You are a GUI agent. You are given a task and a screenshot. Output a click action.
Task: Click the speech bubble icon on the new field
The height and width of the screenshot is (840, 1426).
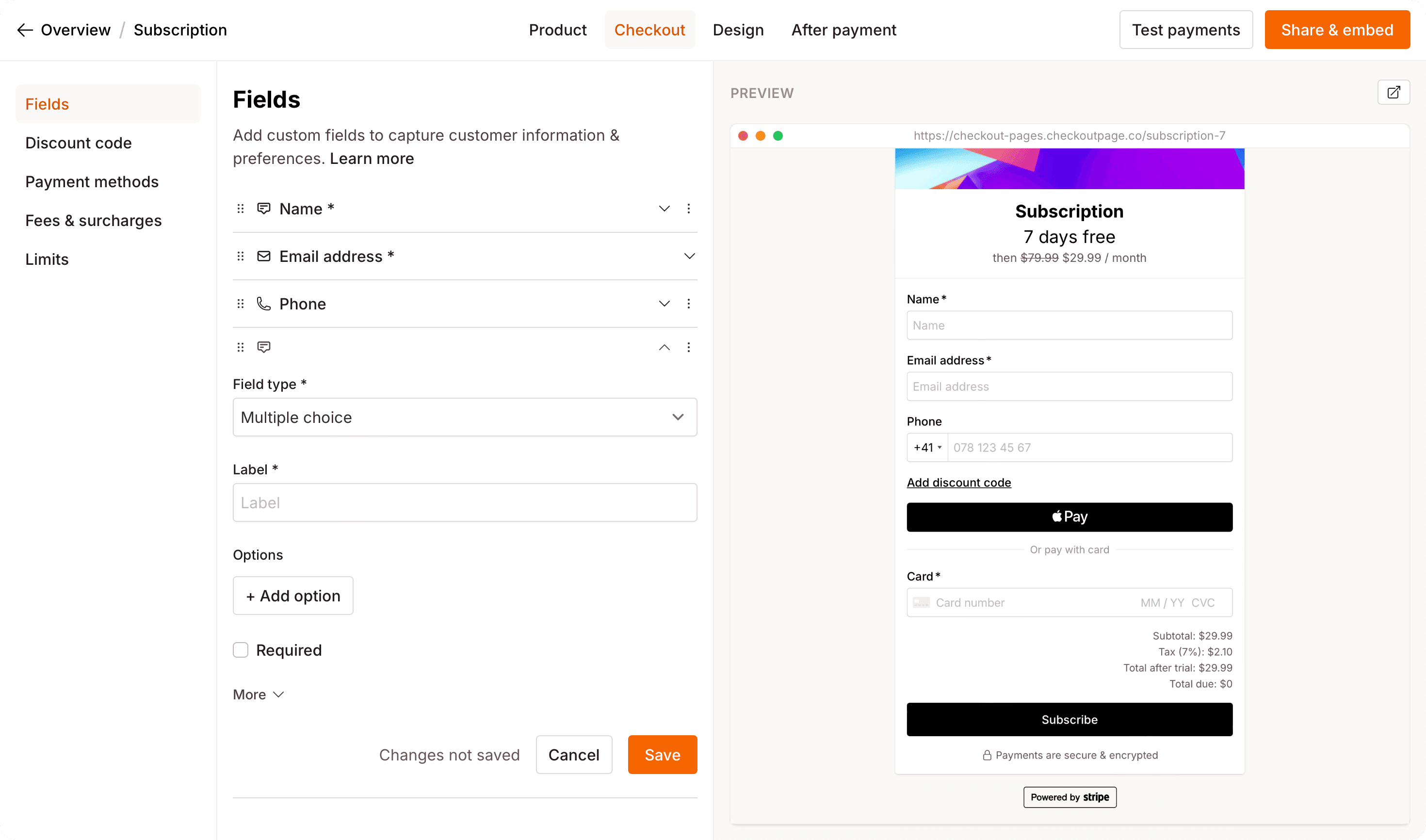pyautogui.click(x=264, y=346)
